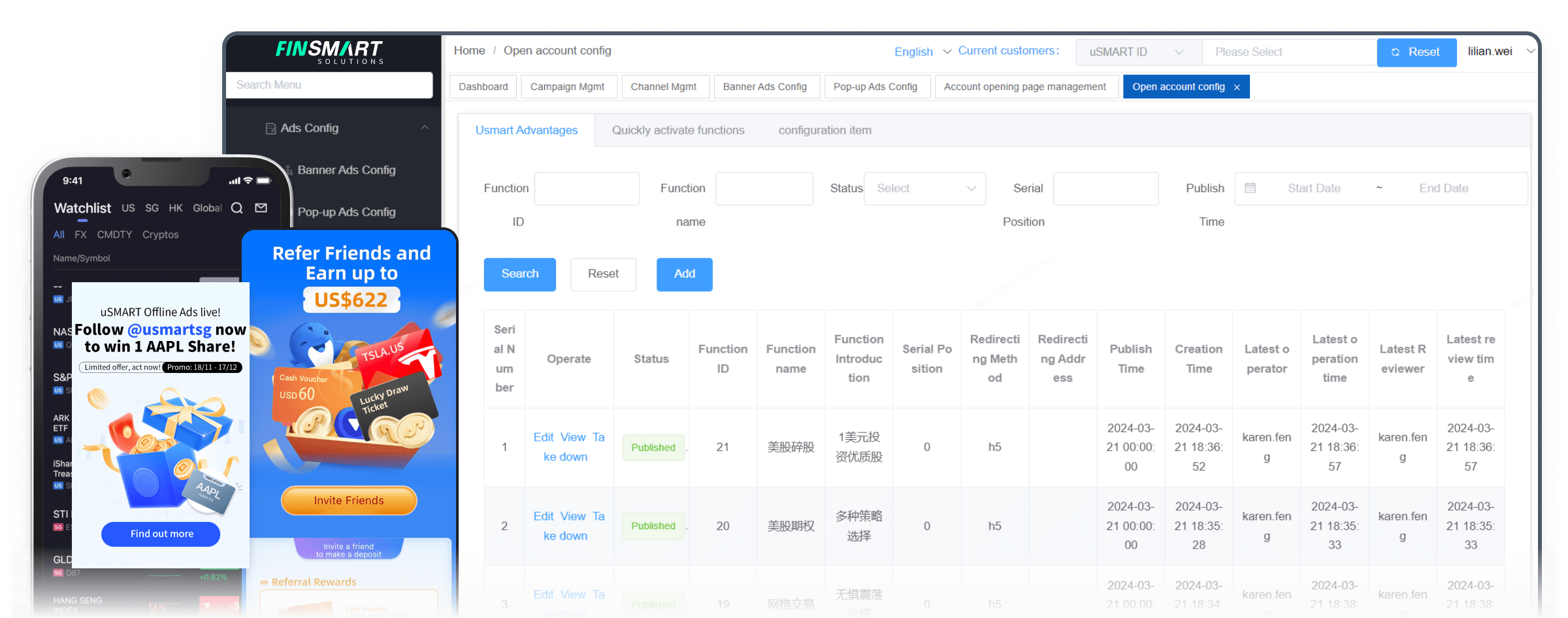Tap the US$622 reward banner

[351, 300]
